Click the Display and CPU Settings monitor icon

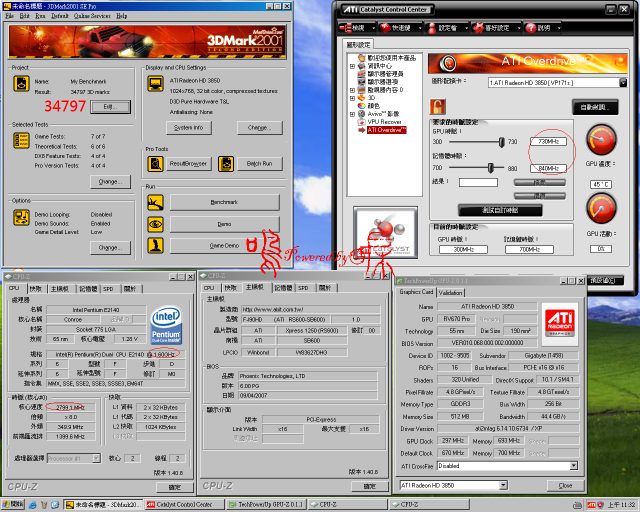(x=156, y=83)
